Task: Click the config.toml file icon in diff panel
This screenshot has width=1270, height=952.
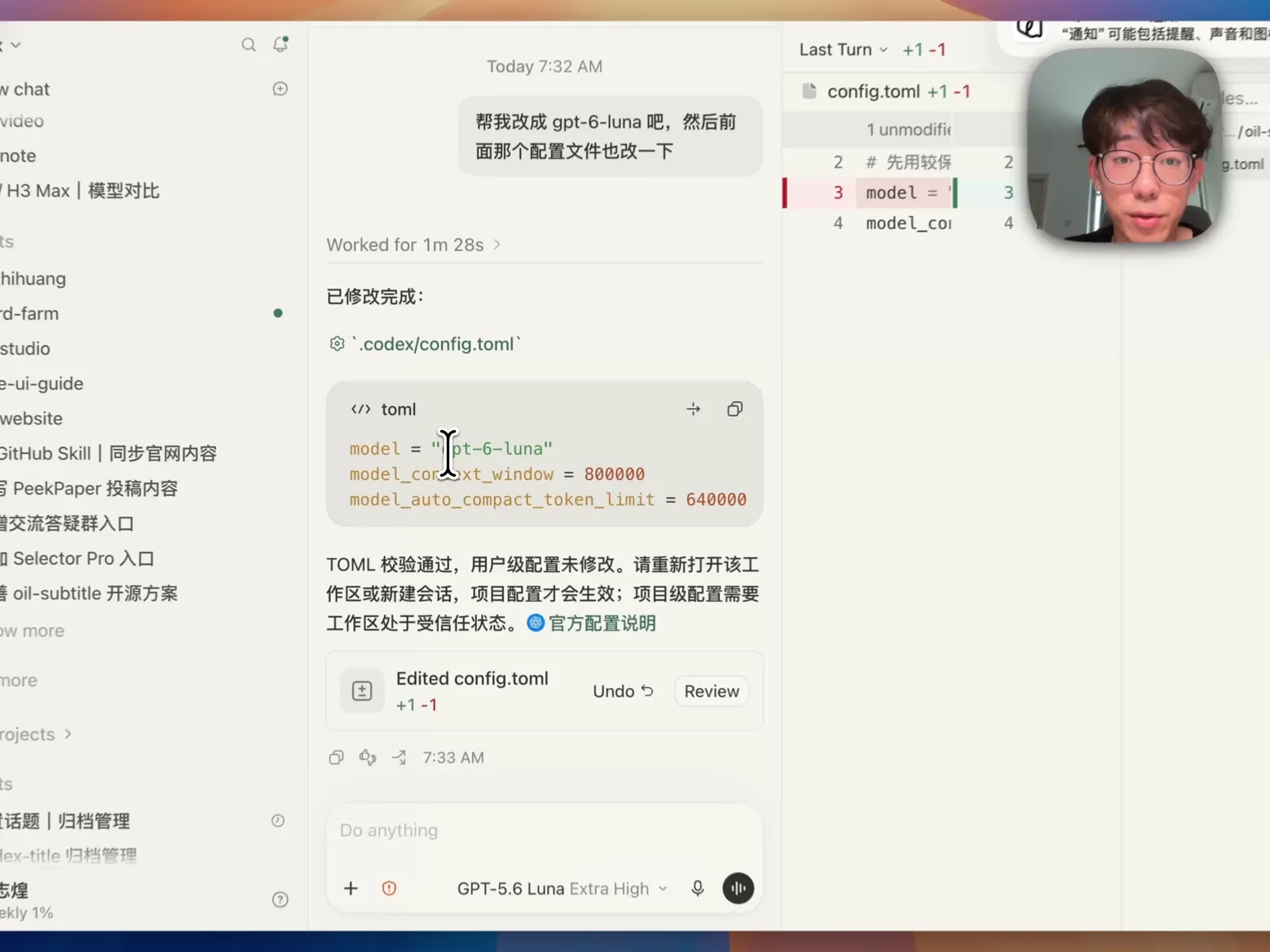Action: [x=810, y=91]
